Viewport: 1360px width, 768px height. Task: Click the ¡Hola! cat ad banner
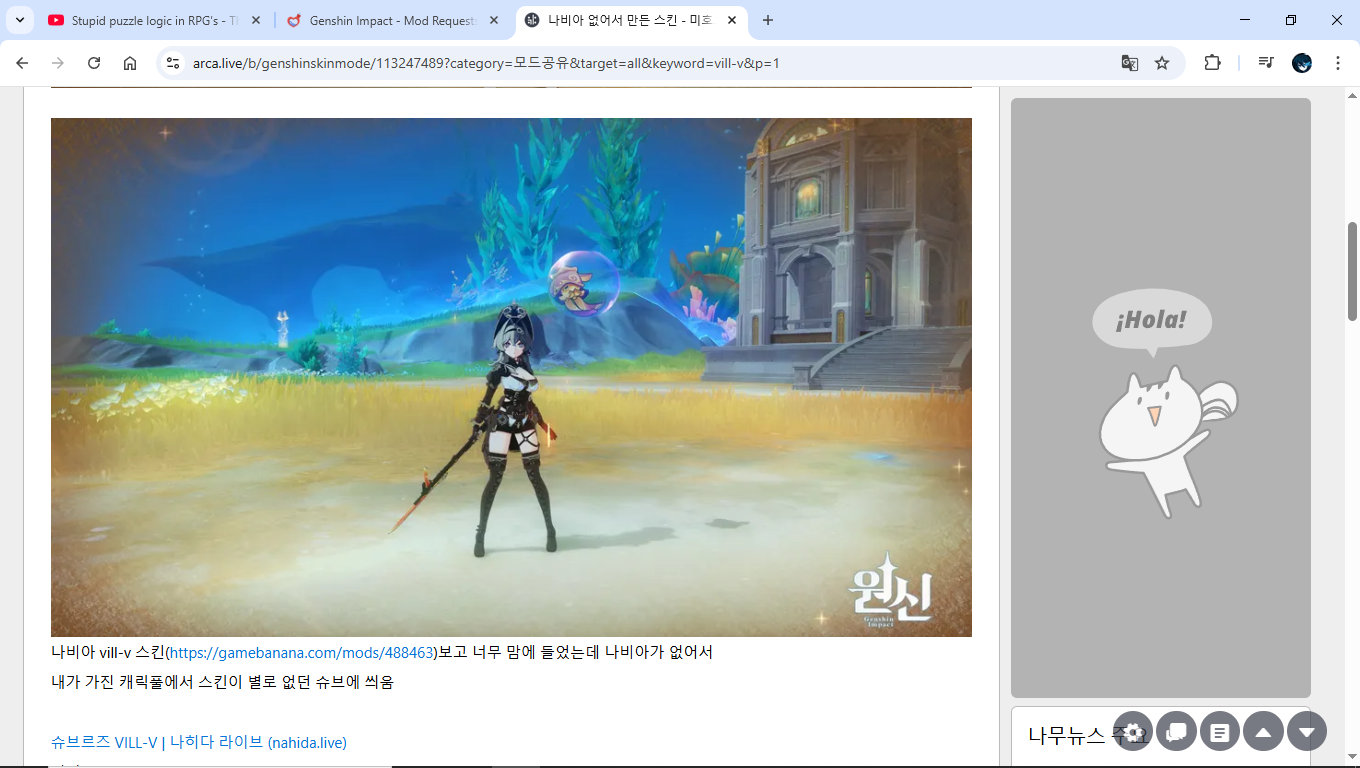1161,398
